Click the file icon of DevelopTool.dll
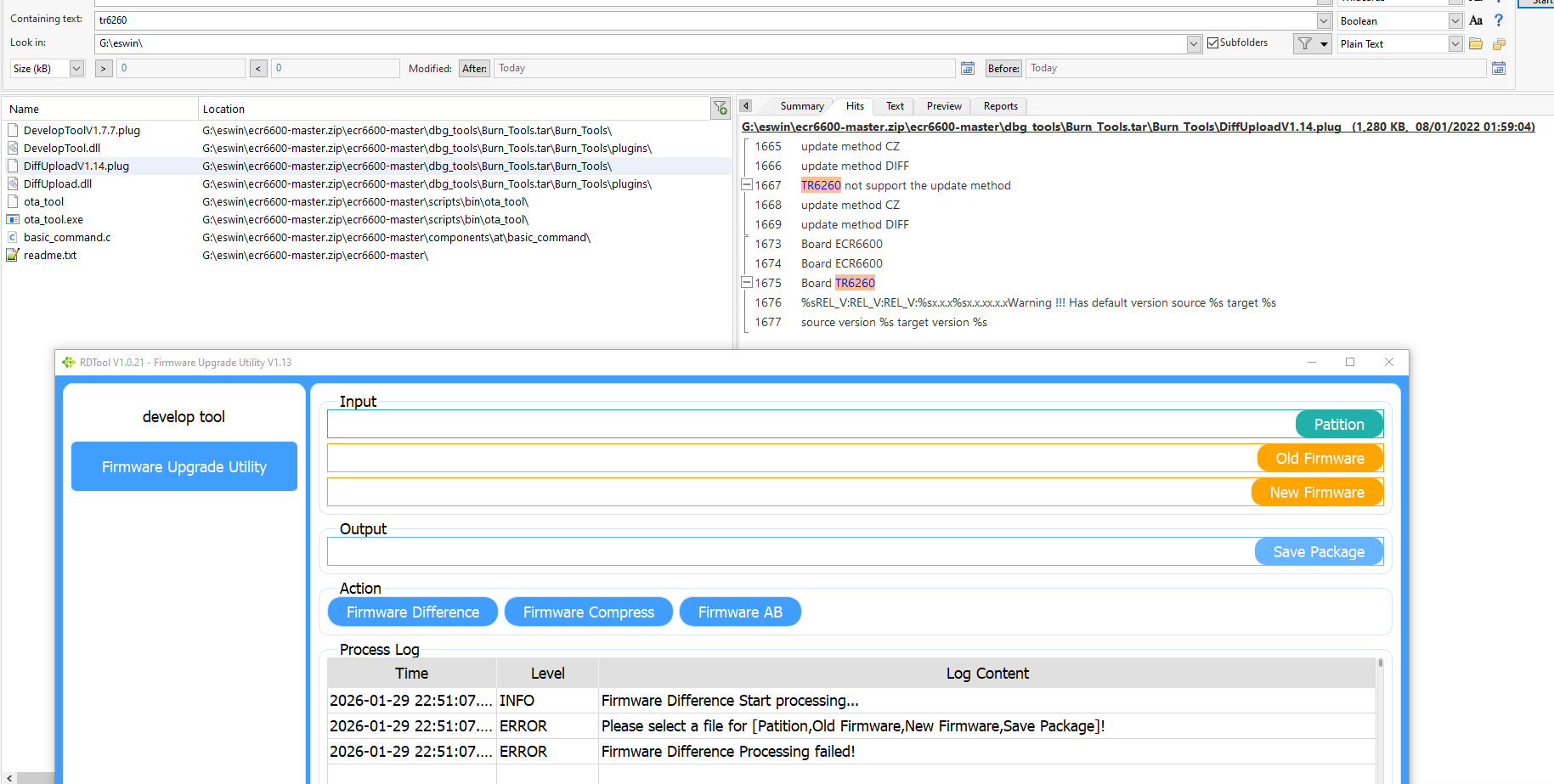Screen dimensions: 1554x784 [13, 148]
